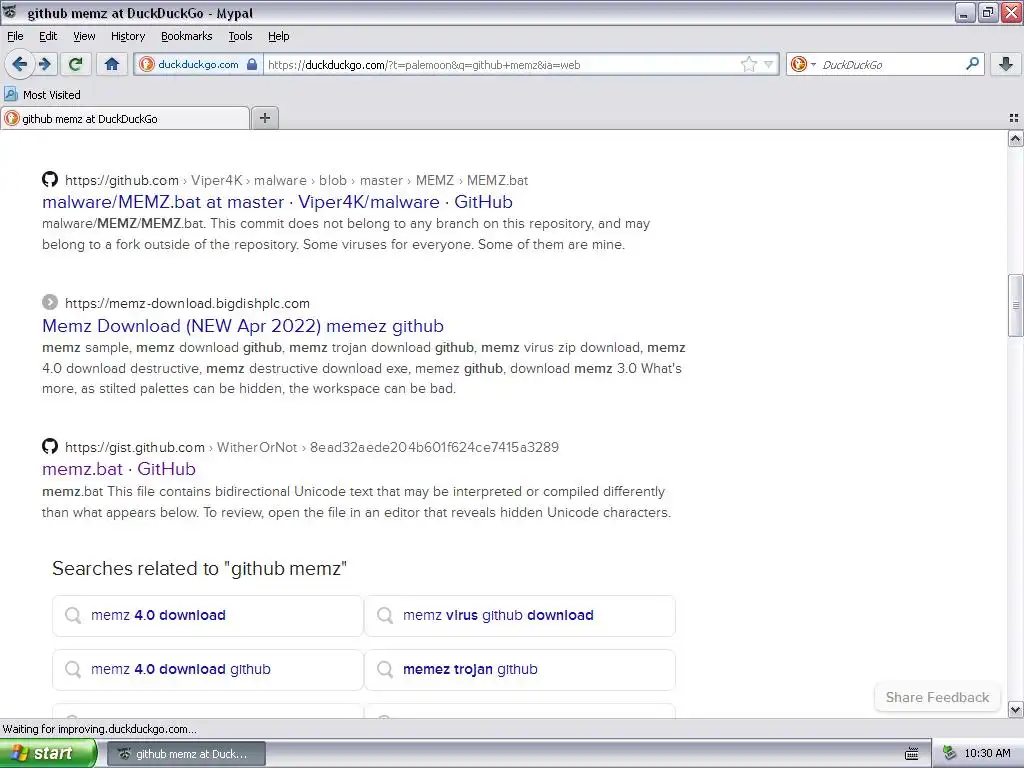The height and width of the screenshot is (768, 1024).
Task: Open the URL history dropdown arrow
Action: tap(769, 64)
